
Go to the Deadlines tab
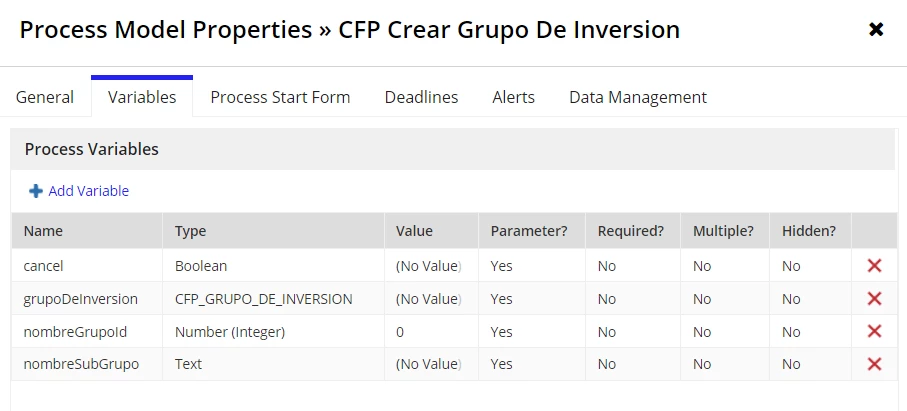pos(421,97)
